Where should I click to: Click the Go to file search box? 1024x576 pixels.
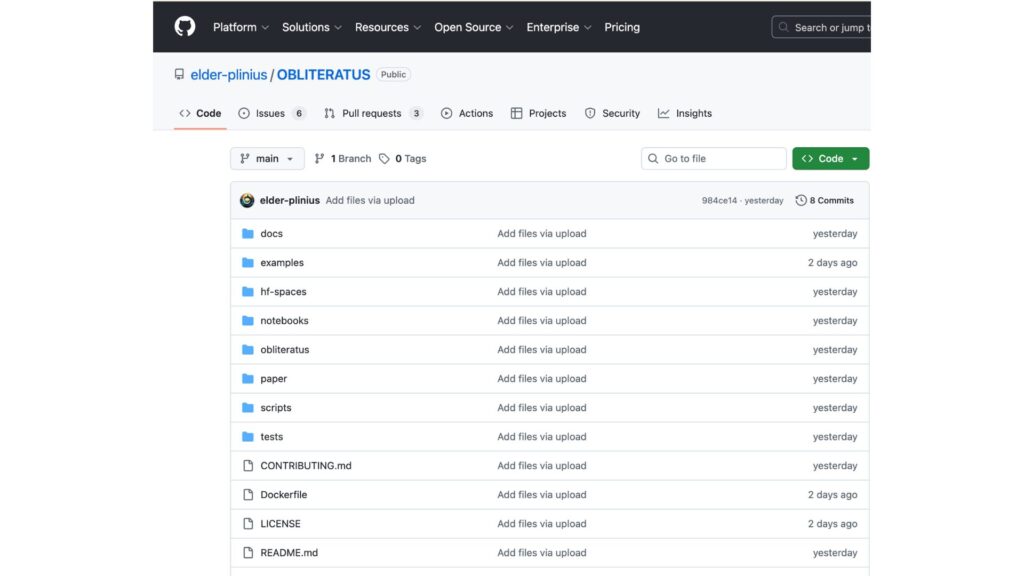point(713,158)
